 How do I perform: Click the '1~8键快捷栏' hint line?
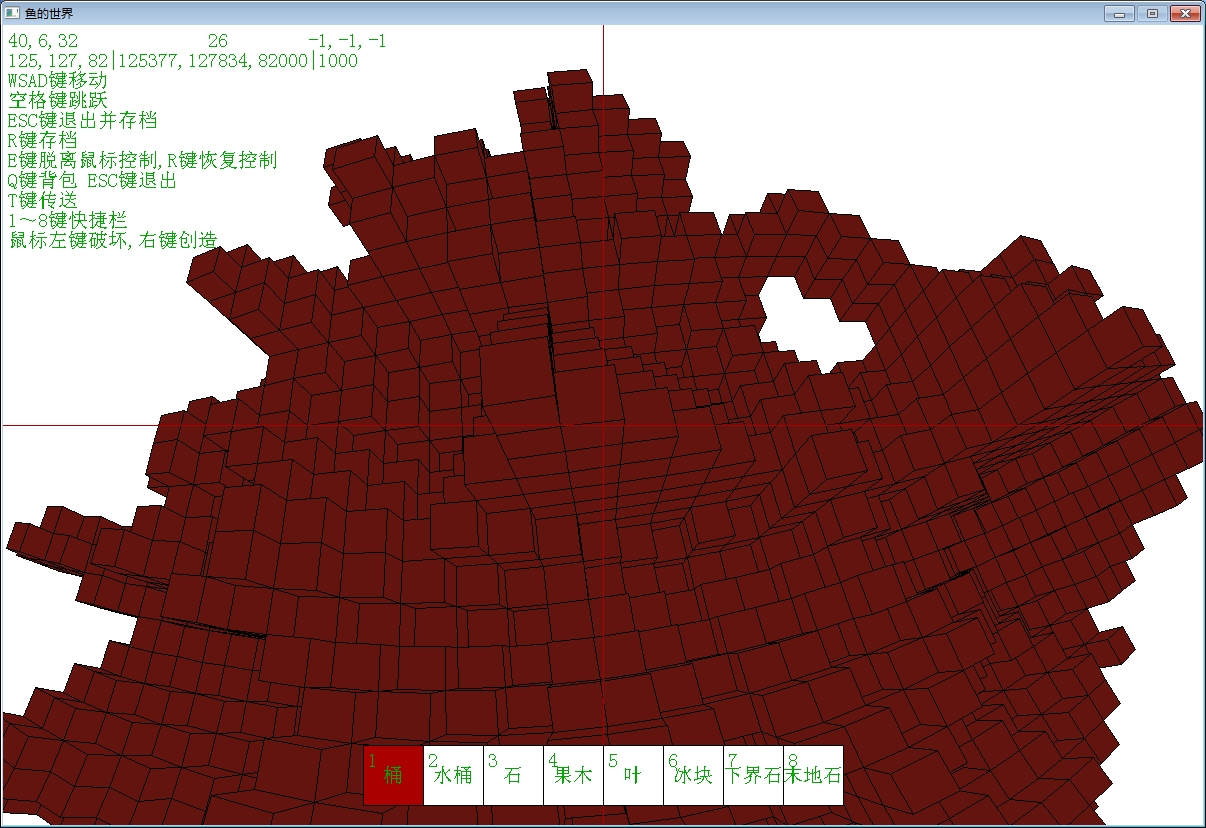67,221
